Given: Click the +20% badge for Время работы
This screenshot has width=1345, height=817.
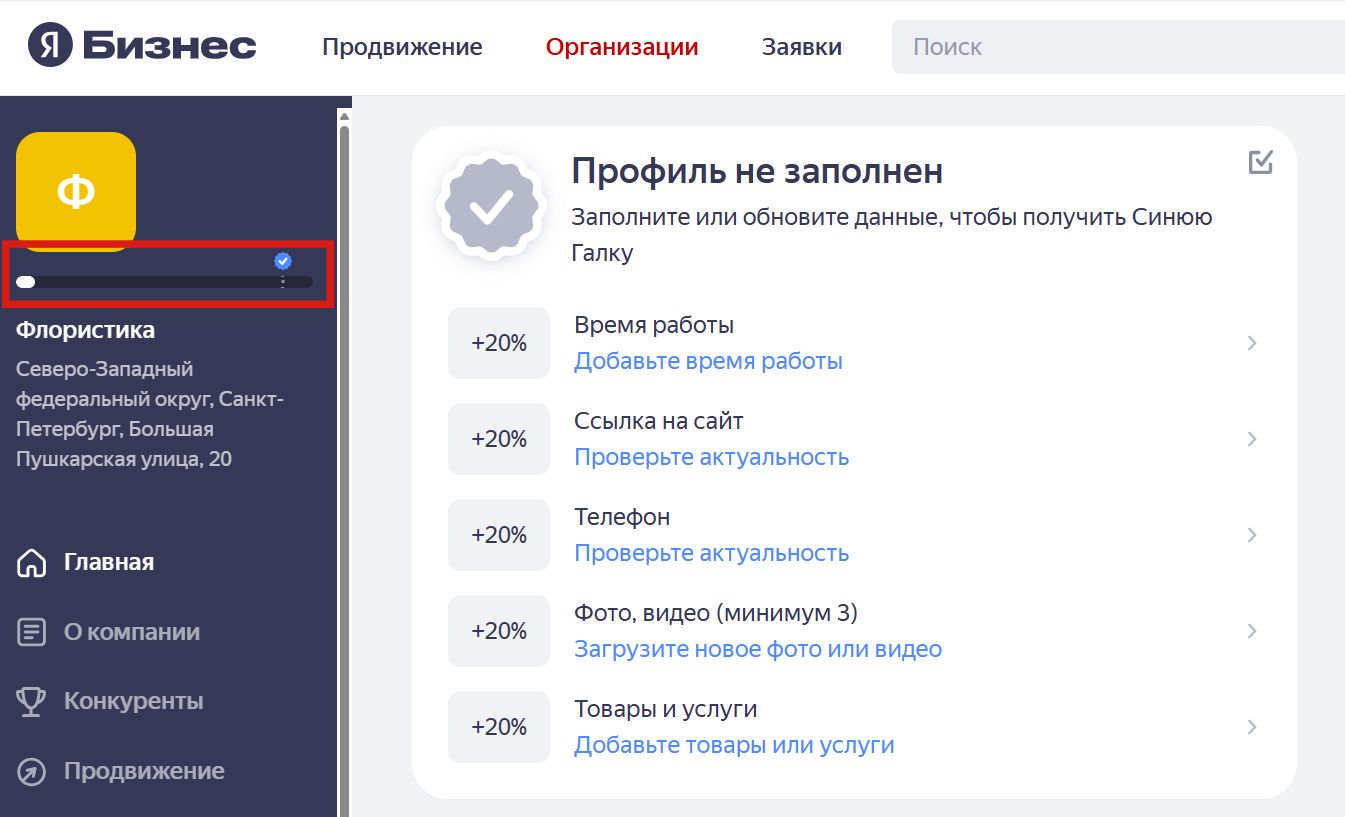Looking at the screenshot, I should pos(499,343).
